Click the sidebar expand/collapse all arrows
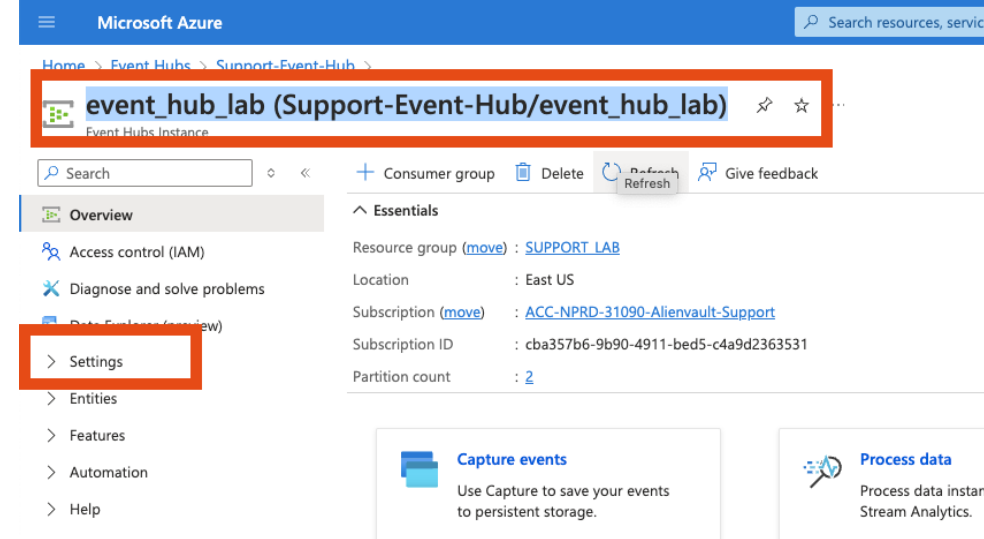Screen dimensions: 984x539 point(271,173)
